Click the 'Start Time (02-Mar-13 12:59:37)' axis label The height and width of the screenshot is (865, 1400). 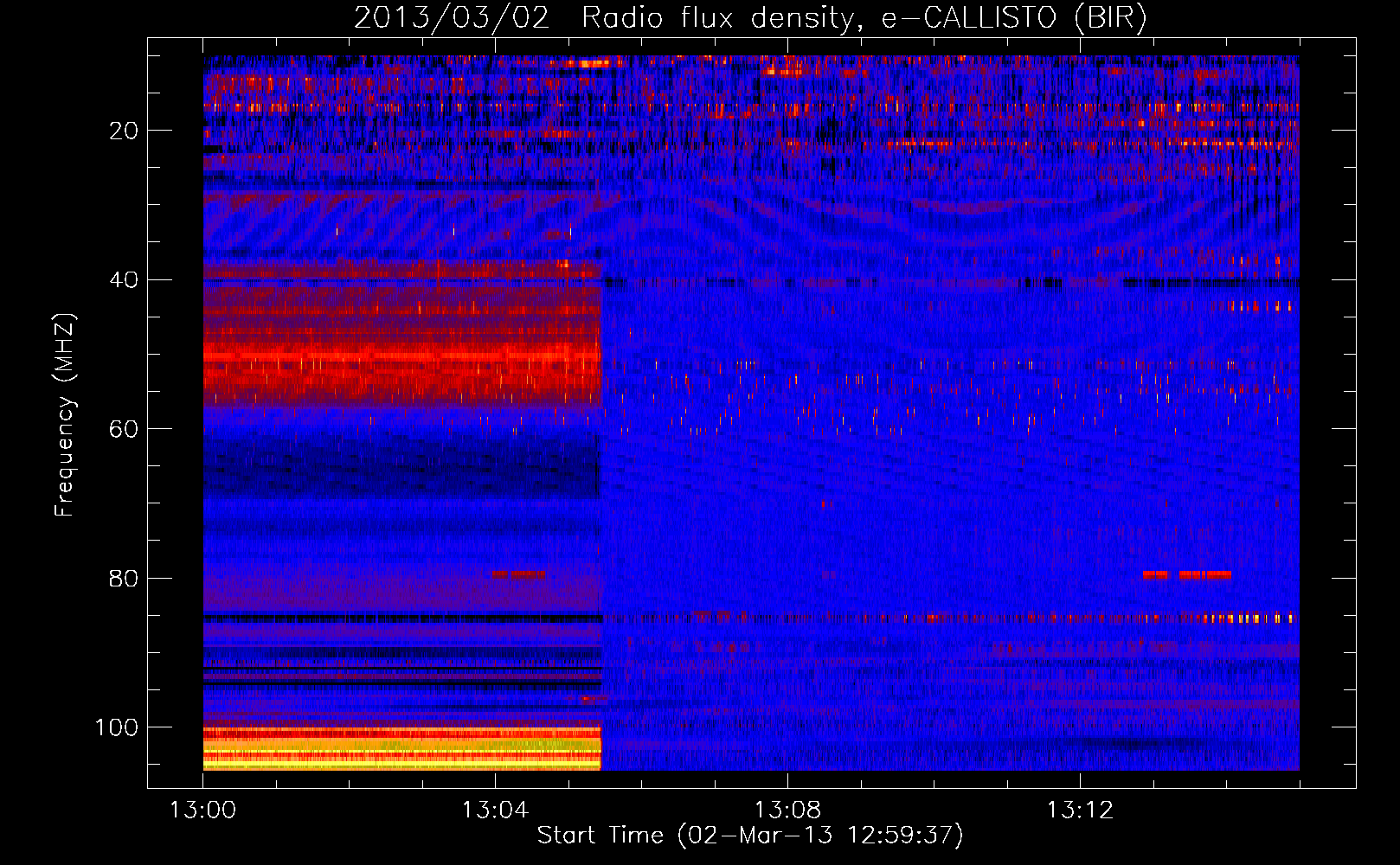pos(750,836)
